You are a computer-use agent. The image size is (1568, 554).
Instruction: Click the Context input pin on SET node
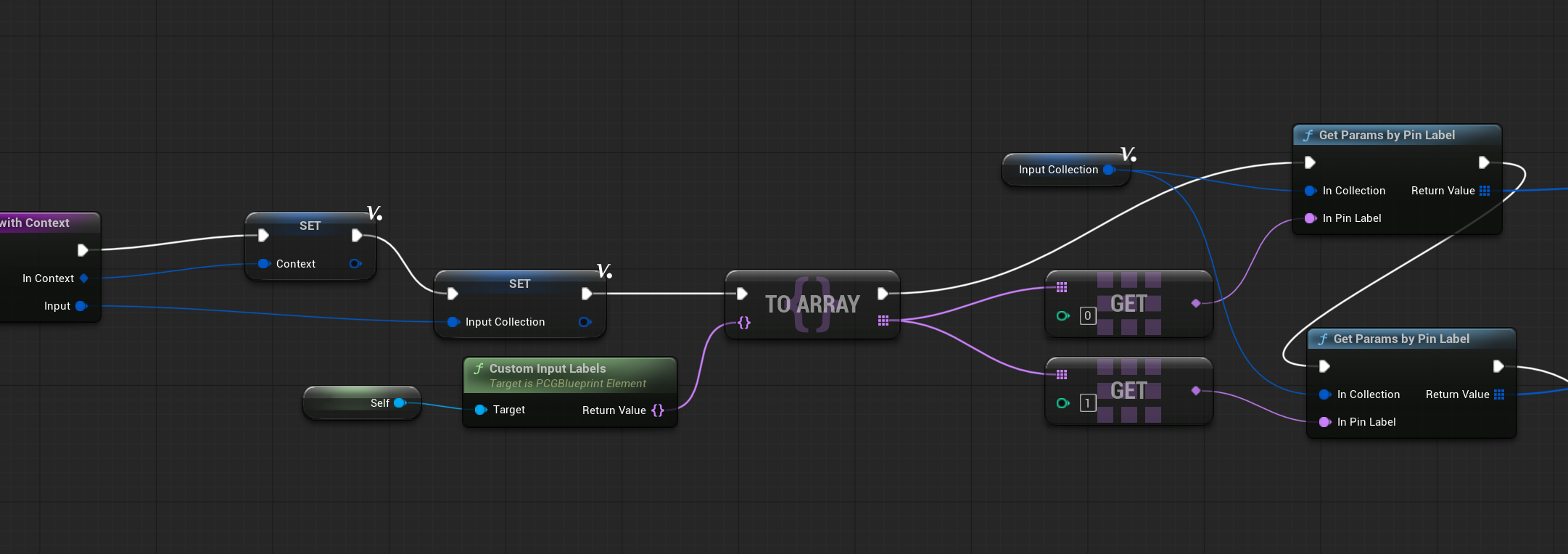pos(264,264)
